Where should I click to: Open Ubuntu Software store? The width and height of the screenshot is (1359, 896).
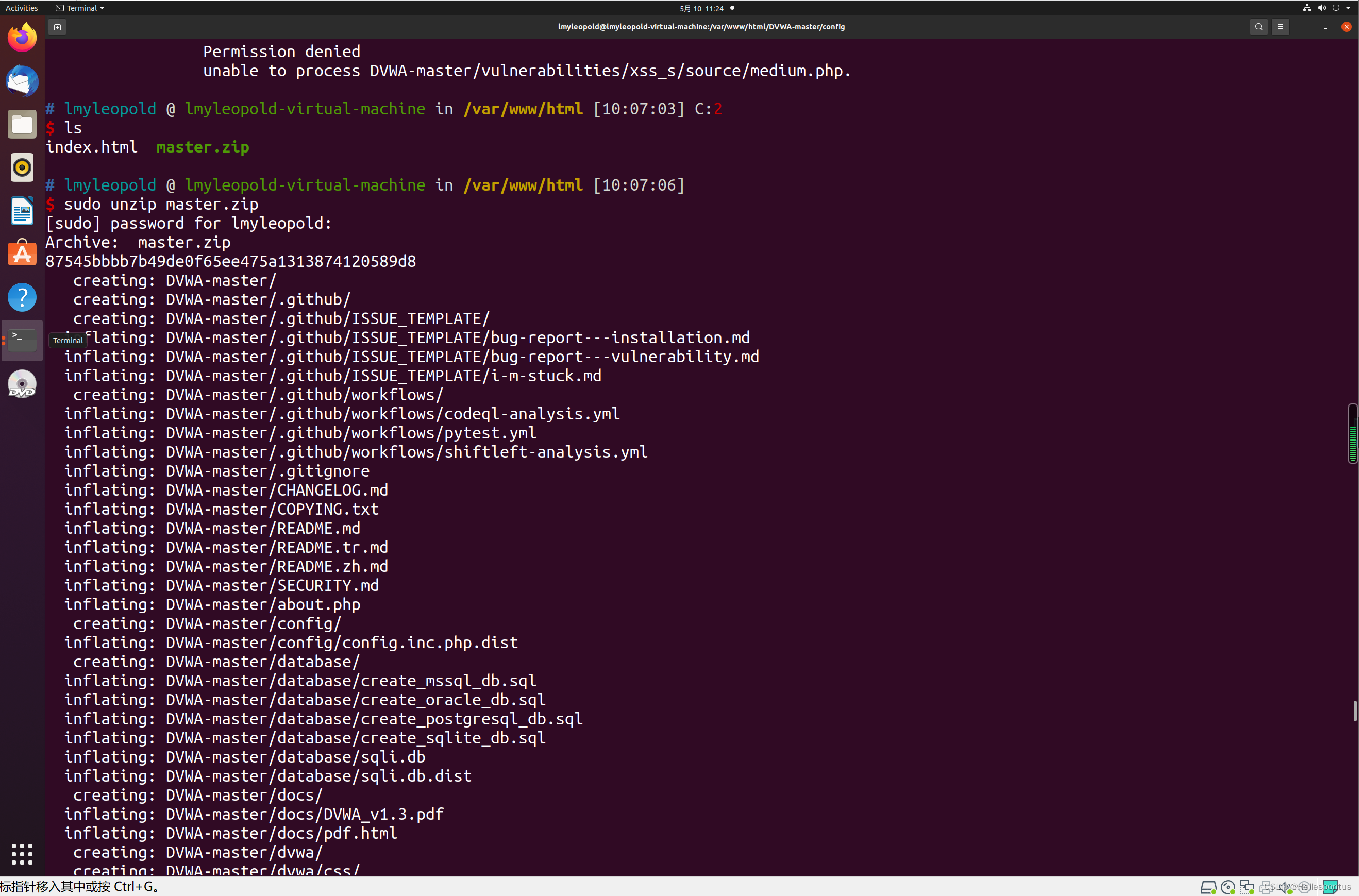pos(22,253)
